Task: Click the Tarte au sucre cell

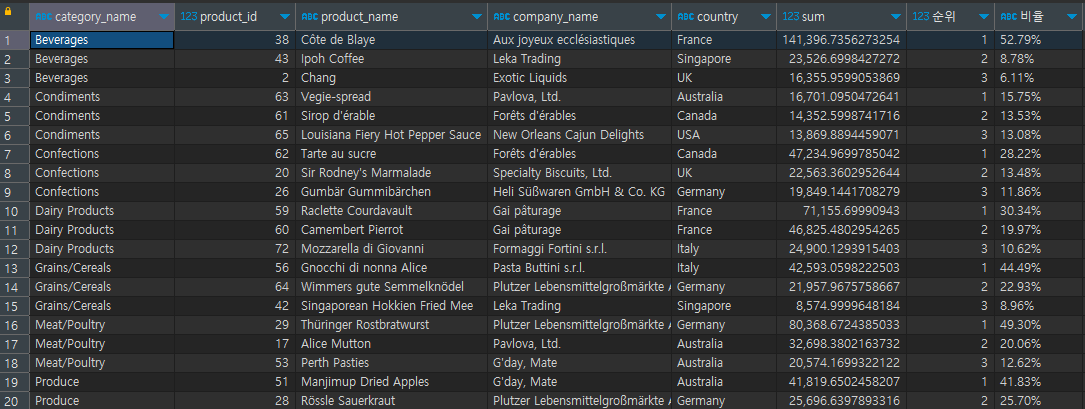Action: pos(392,154)
